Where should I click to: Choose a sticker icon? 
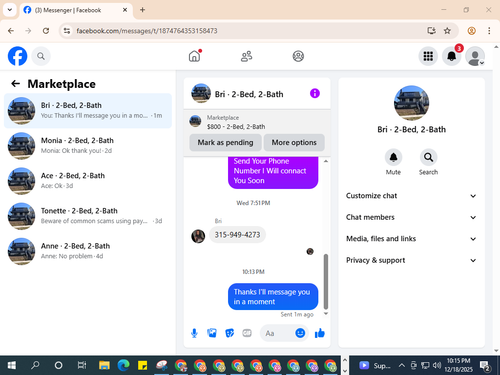click(229, 333)
